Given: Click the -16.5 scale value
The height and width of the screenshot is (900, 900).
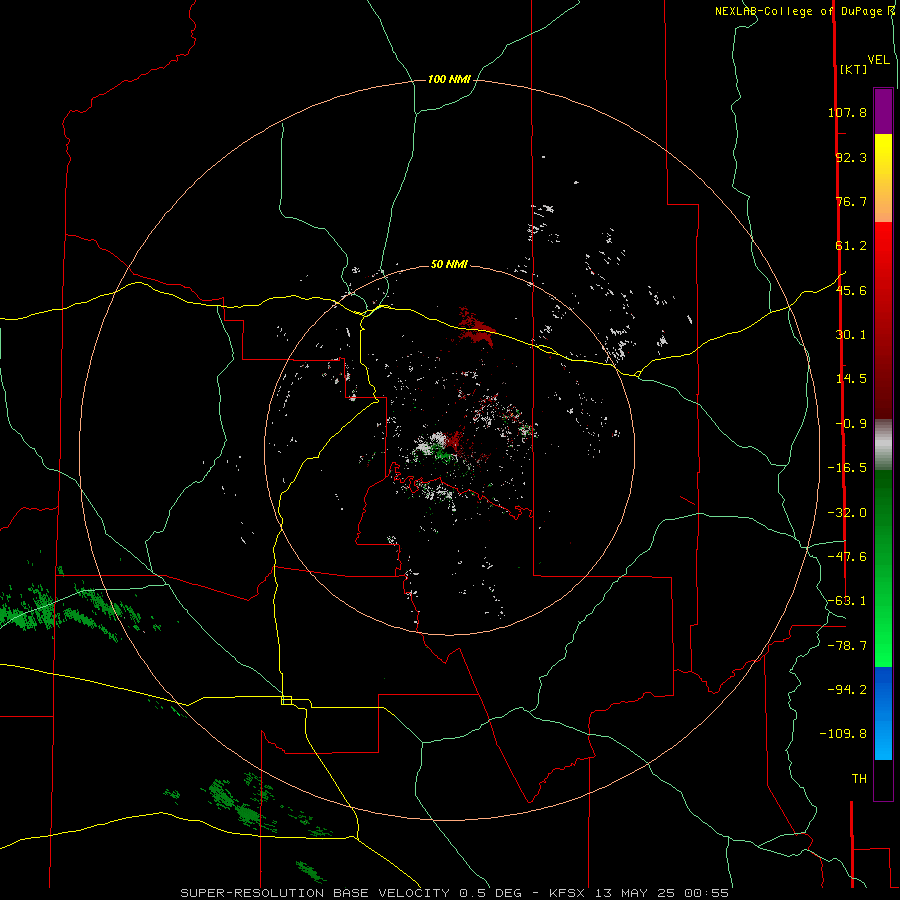Looking at the screenshot, I should point(847,468).
